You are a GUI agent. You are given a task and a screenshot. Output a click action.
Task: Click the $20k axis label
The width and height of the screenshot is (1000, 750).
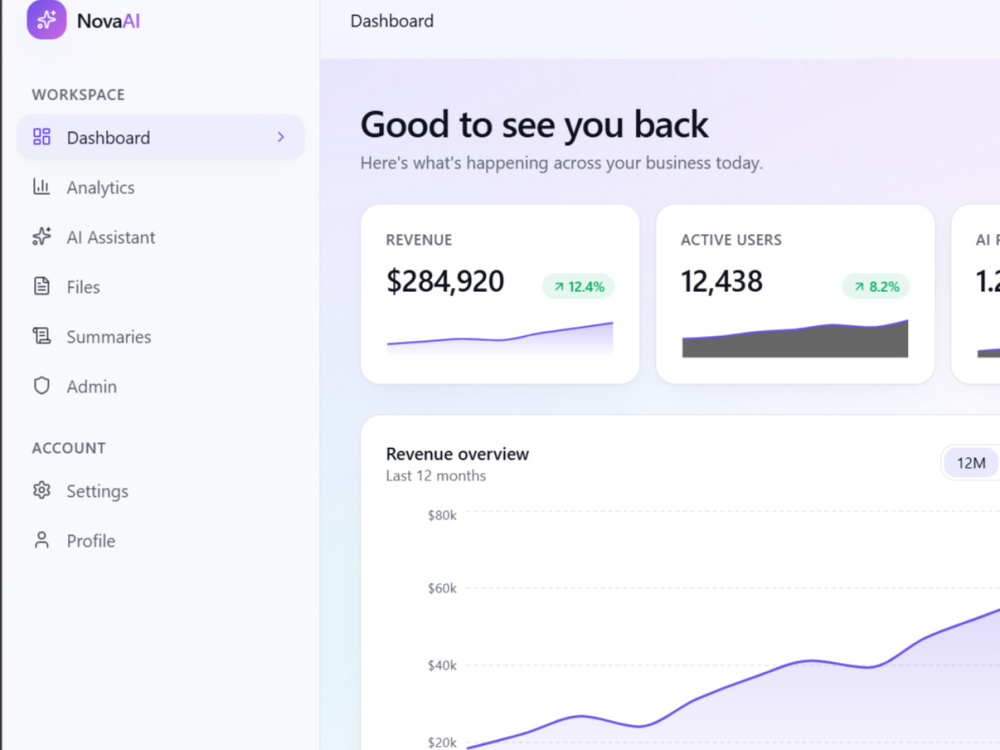pos(442,742)
